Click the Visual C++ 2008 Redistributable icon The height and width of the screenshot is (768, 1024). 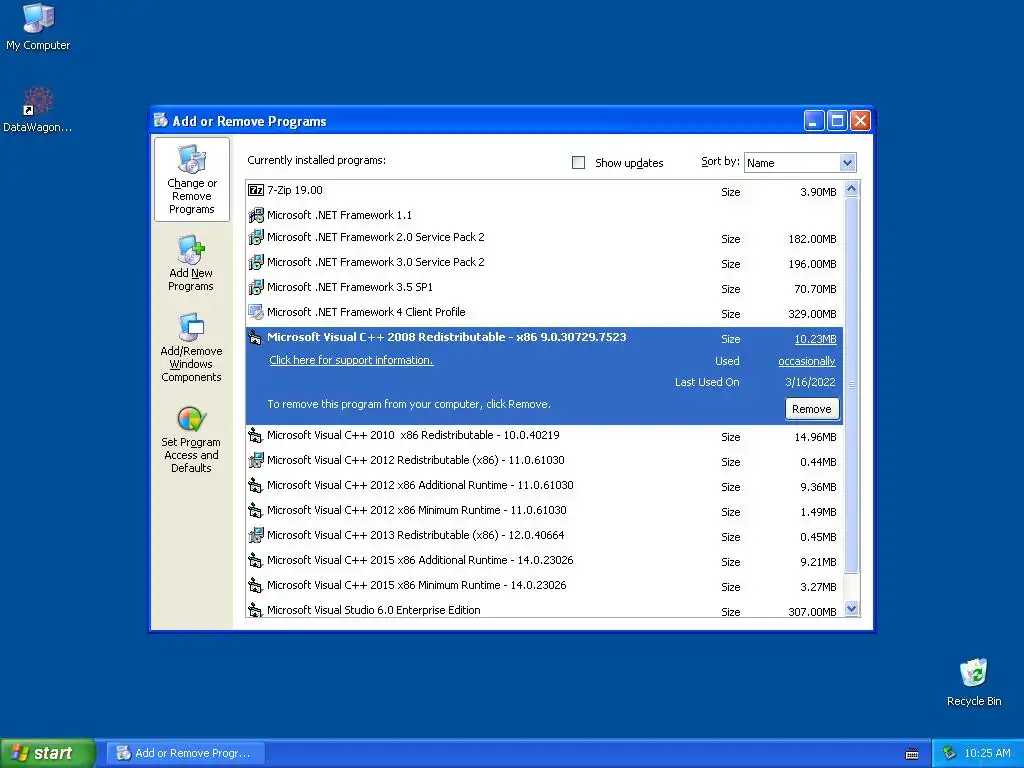(255, 338)
